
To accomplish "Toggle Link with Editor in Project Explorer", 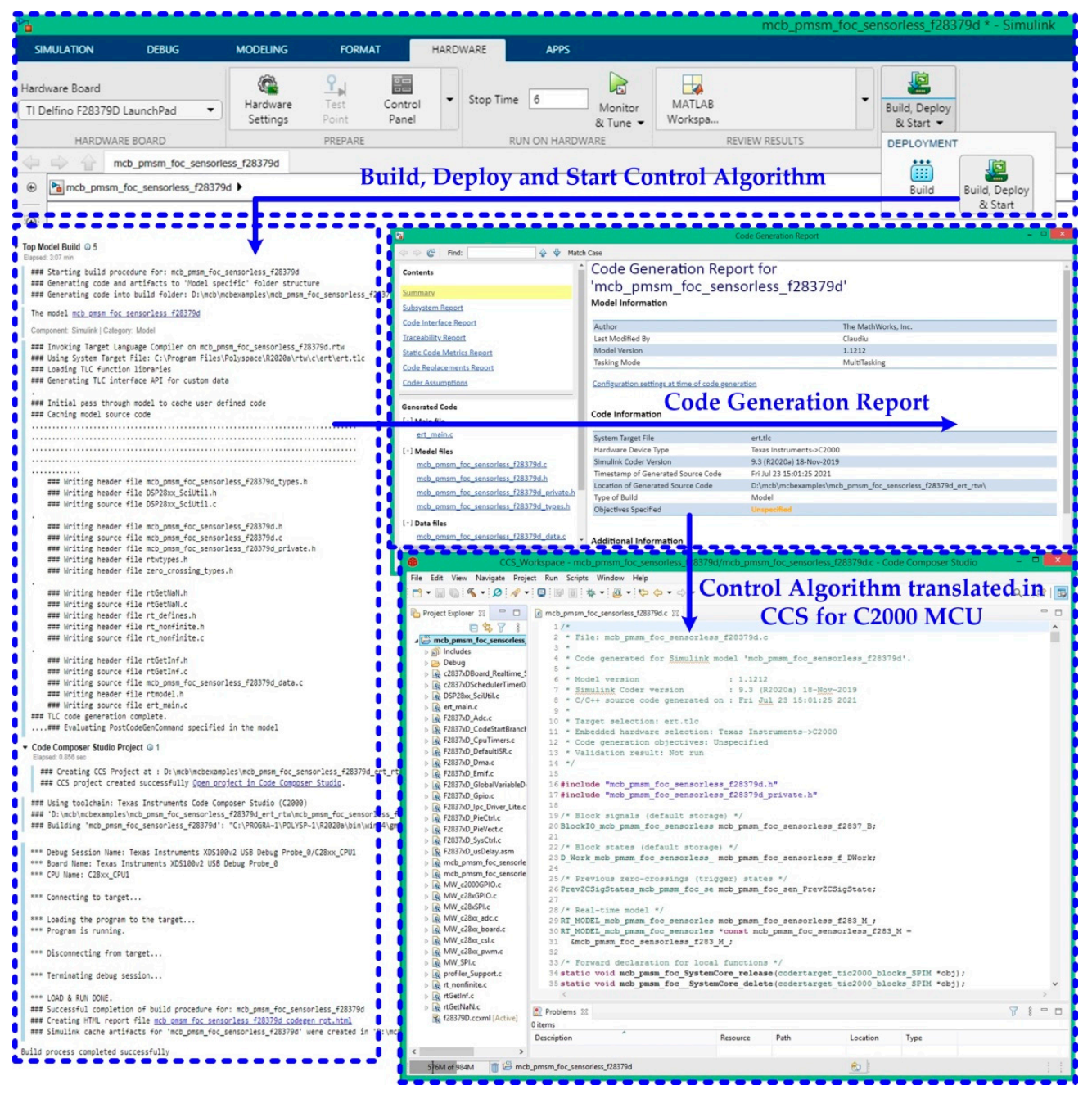I will tap(487, 627).
